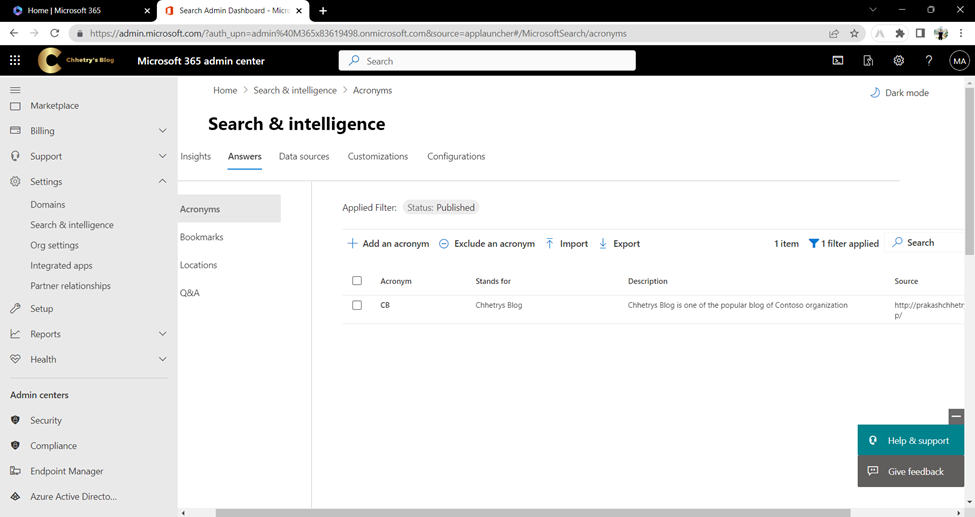The image size is (975, 517).
Task: Click the Endpoint Manager icon
Action: (x=16, y=471)
